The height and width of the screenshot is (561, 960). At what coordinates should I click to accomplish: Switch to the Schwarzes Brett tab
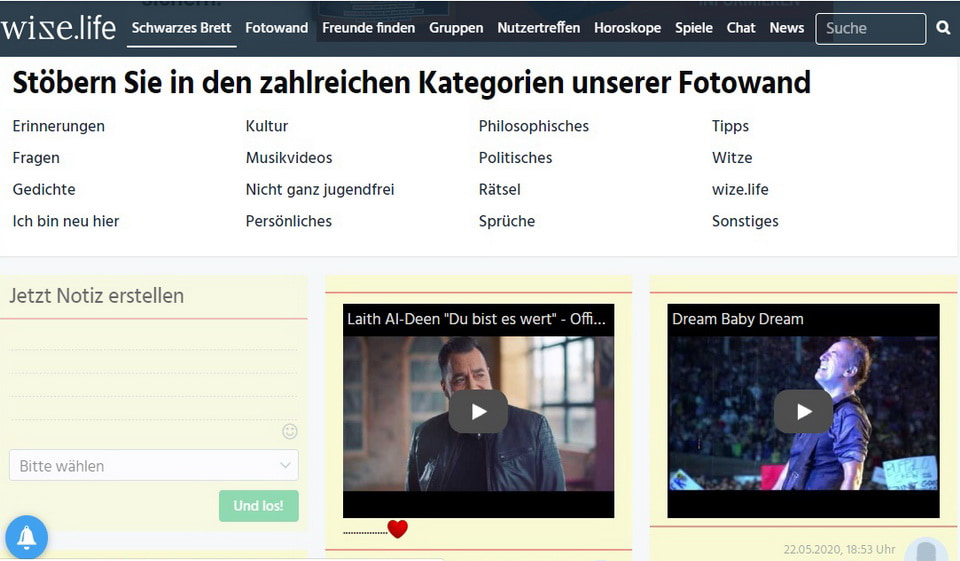pyautogui.click(x=181, y=28)
